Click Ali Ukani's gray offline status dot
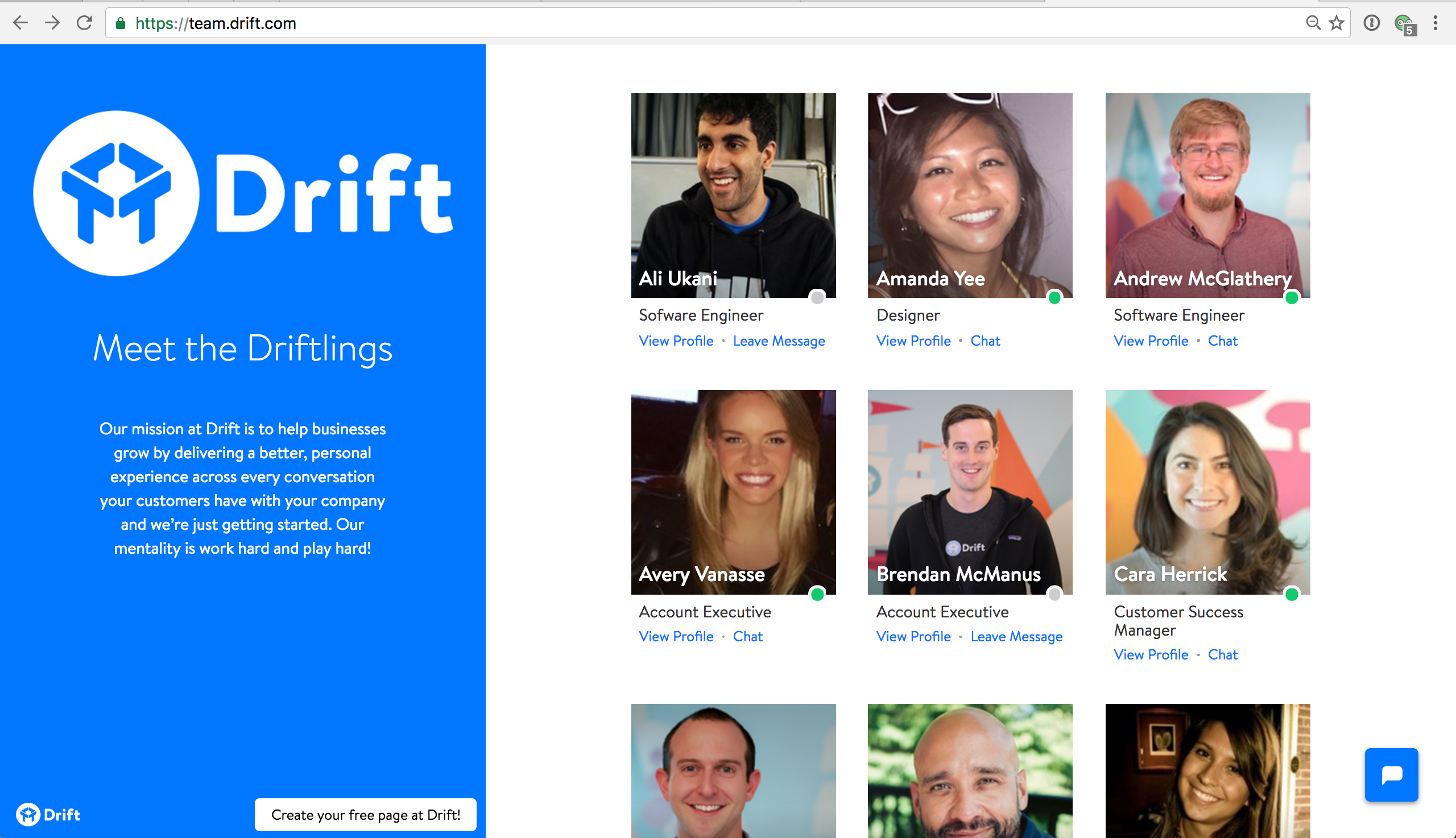The width and height of the screenshot is (1456, 838). coord(817,297)
